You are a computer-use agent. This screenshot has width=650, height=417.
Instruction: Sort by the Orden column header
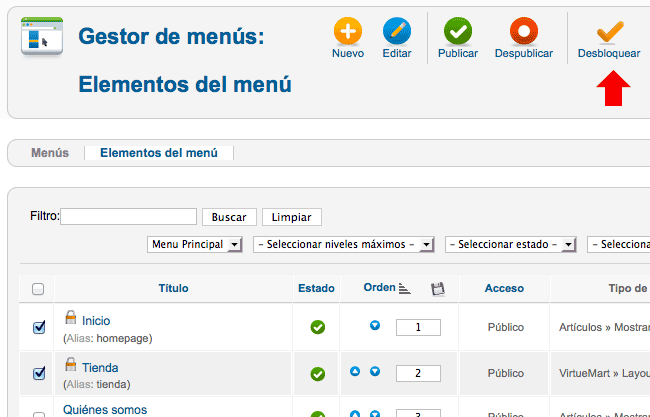coord(379,288)
